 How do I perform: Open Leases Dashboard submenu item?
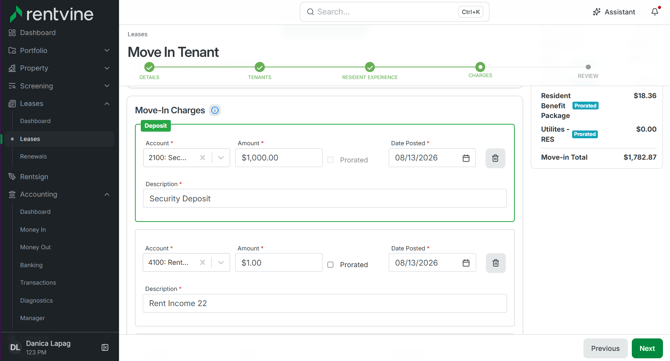point(35,121)
